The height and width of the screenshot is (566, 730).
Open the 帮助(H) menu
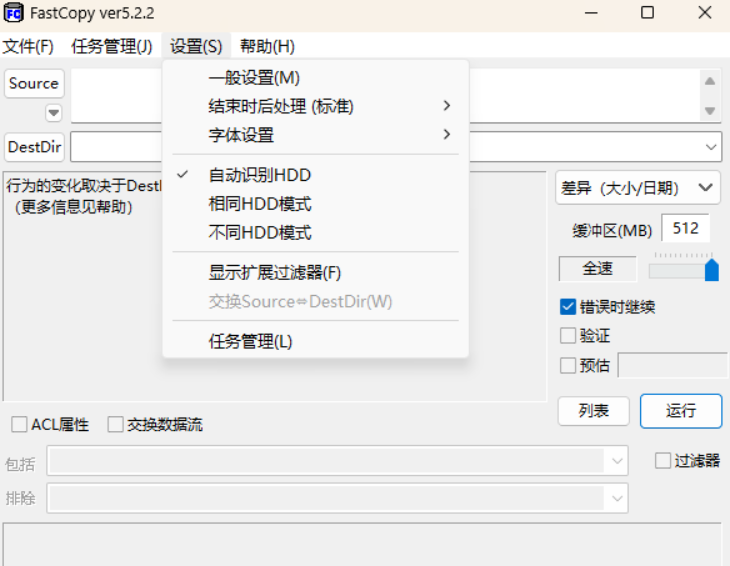267,46
